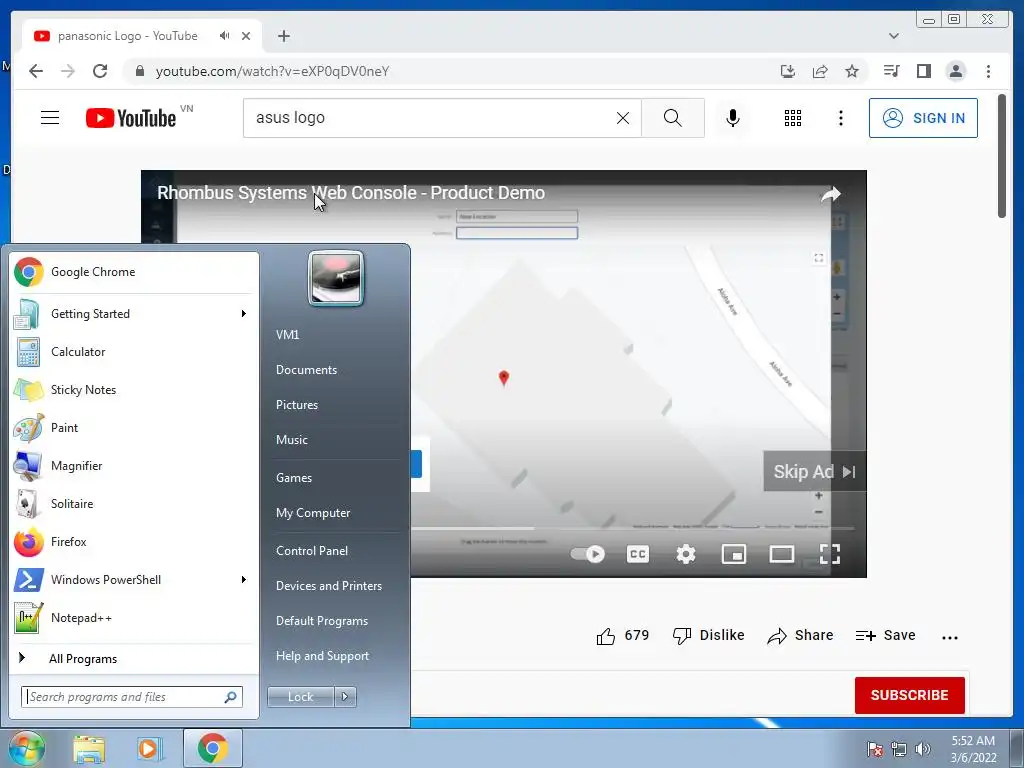The image size is (1024, 768).
Task: Open the Chrome side panel
Action: [923, 71]
